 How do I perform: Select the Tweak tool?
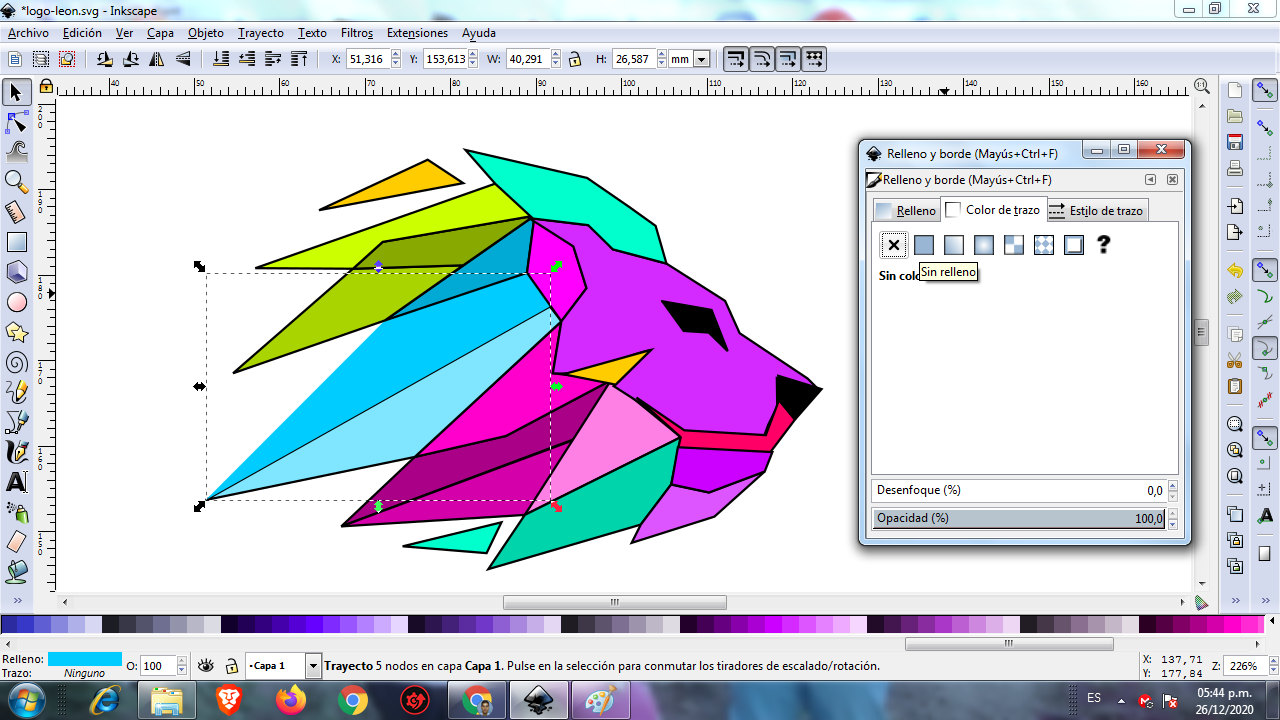pyautogui.click(x=16, y=152)
